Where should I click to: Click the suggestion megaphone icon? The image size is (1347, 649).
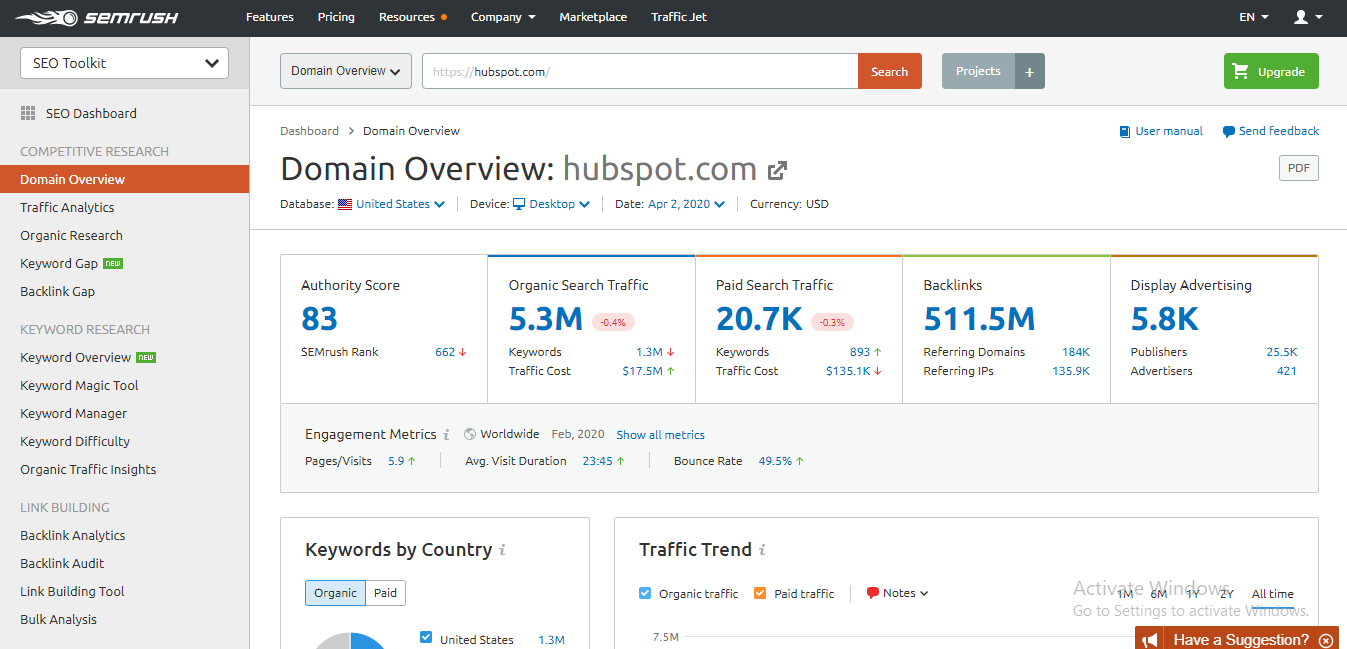pyautogui.click(x=1151, y=640)
